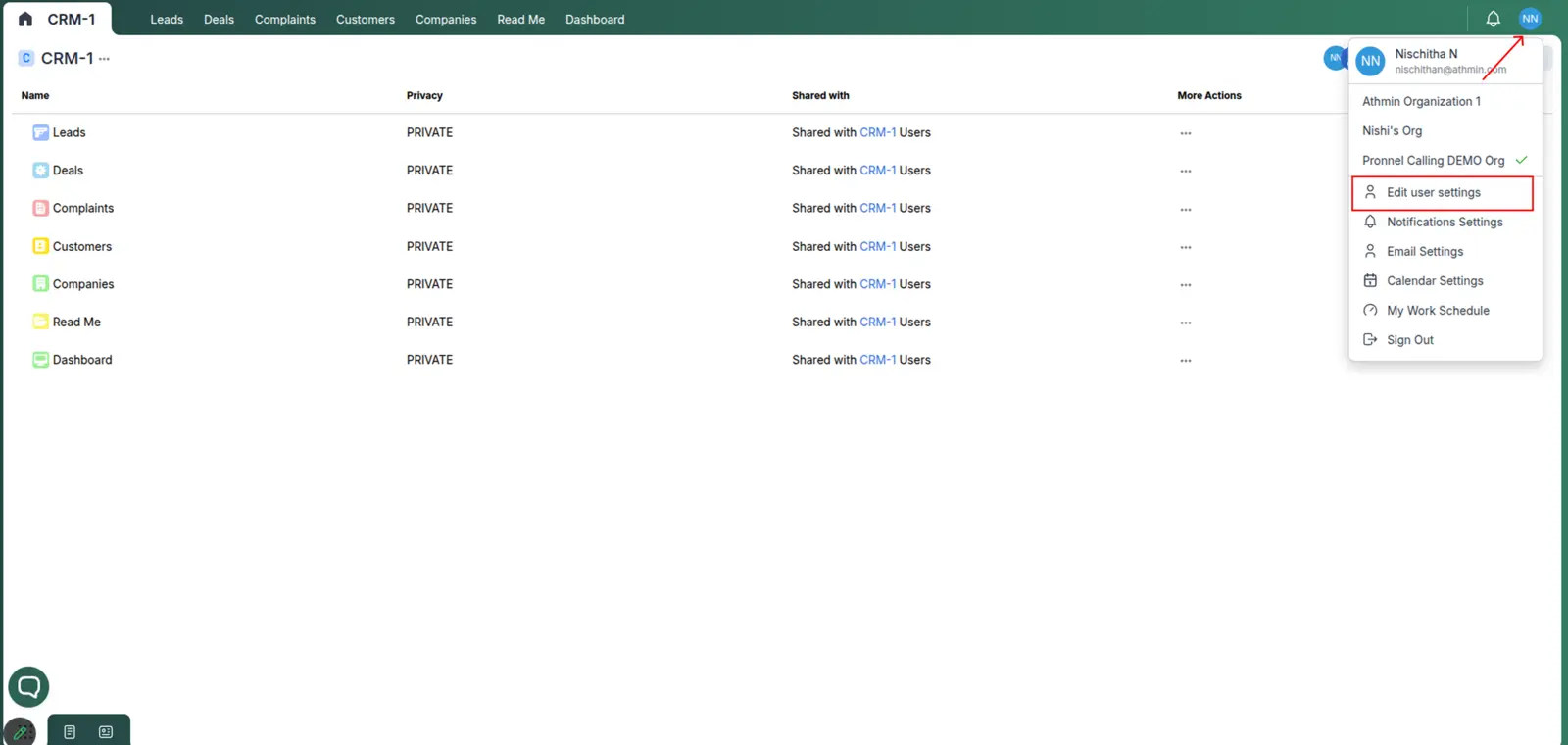
Task: Click the notification bell icon
Action: 1493,19
